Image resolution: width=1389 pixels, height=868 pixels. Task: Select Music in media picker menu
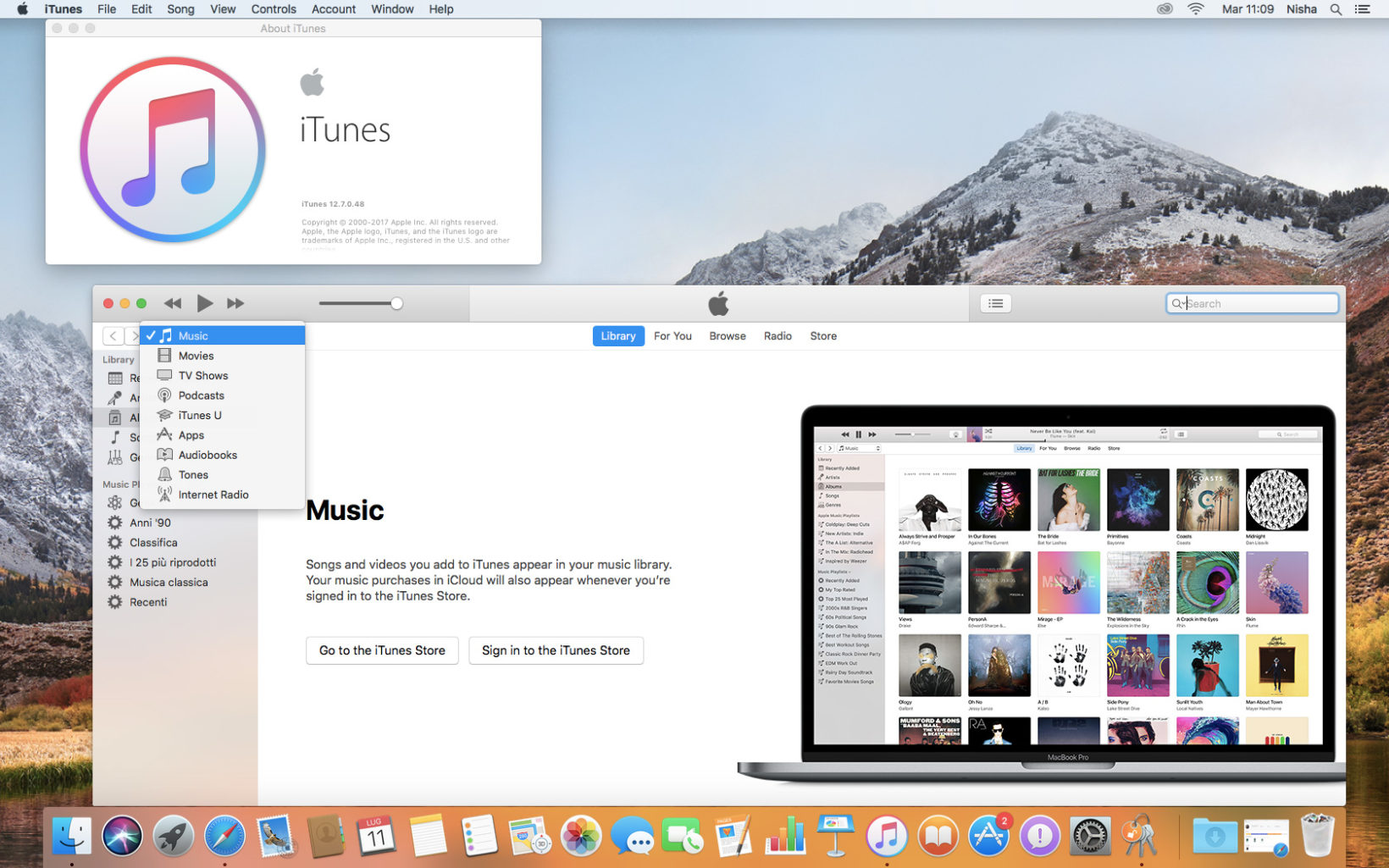coord(223,336)
